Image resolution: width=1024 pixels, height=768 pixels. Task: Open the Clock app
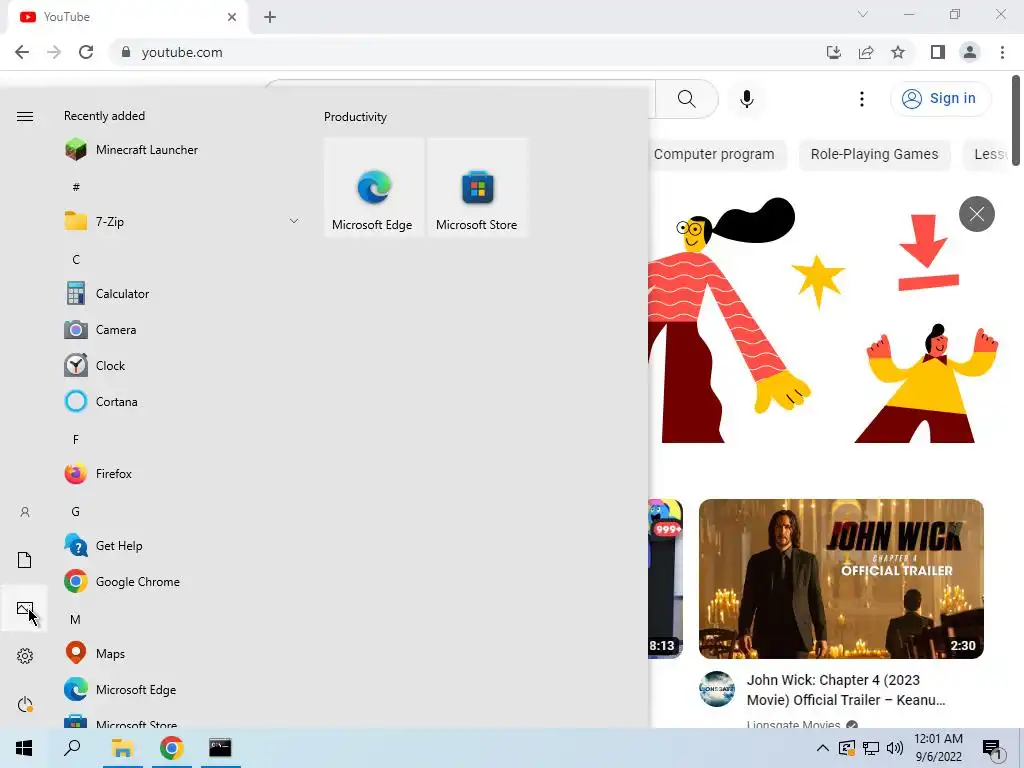pos(182,366)
